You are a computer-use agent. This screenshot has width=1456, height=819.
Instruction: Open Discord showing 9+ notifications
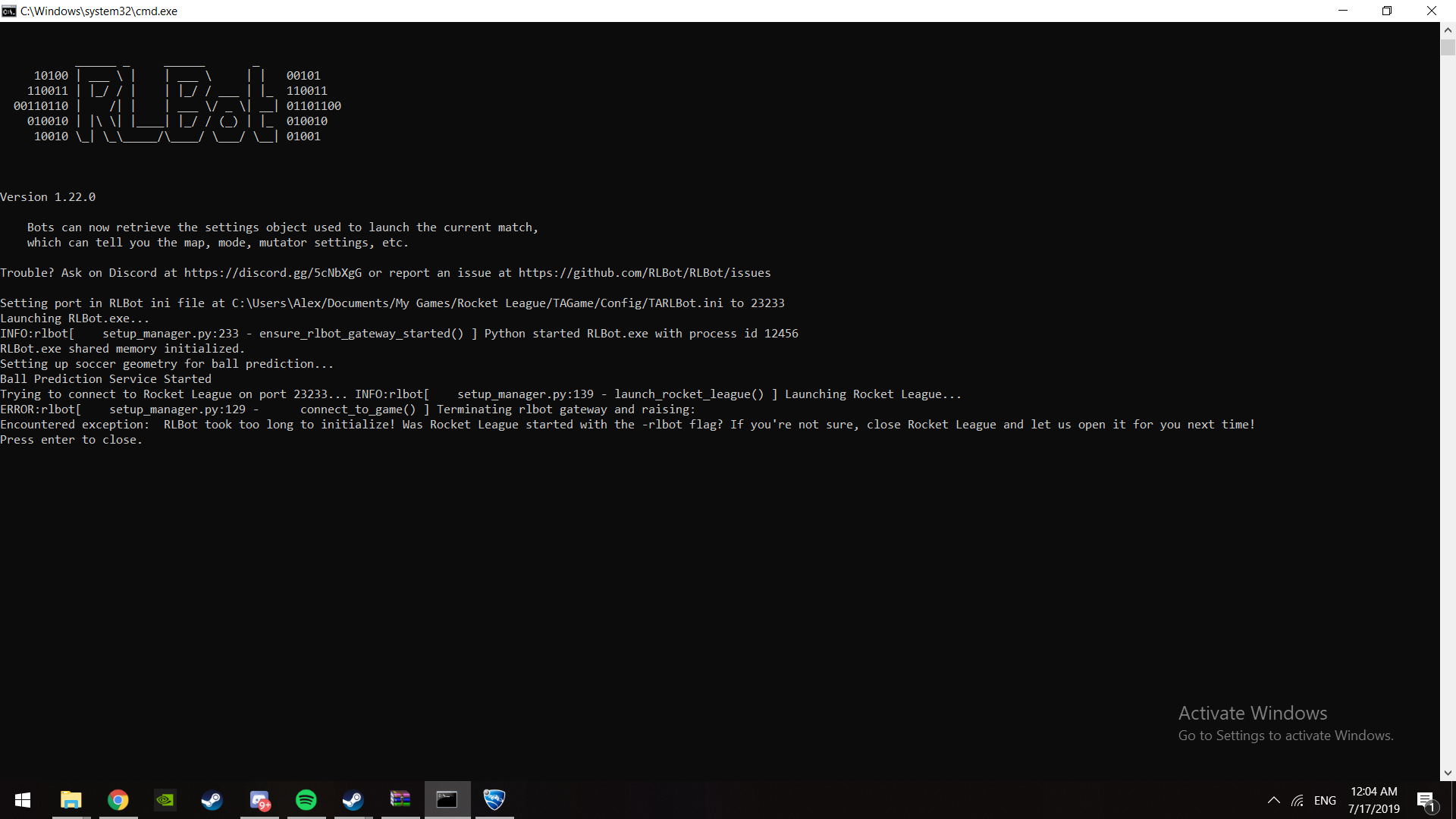259,800
